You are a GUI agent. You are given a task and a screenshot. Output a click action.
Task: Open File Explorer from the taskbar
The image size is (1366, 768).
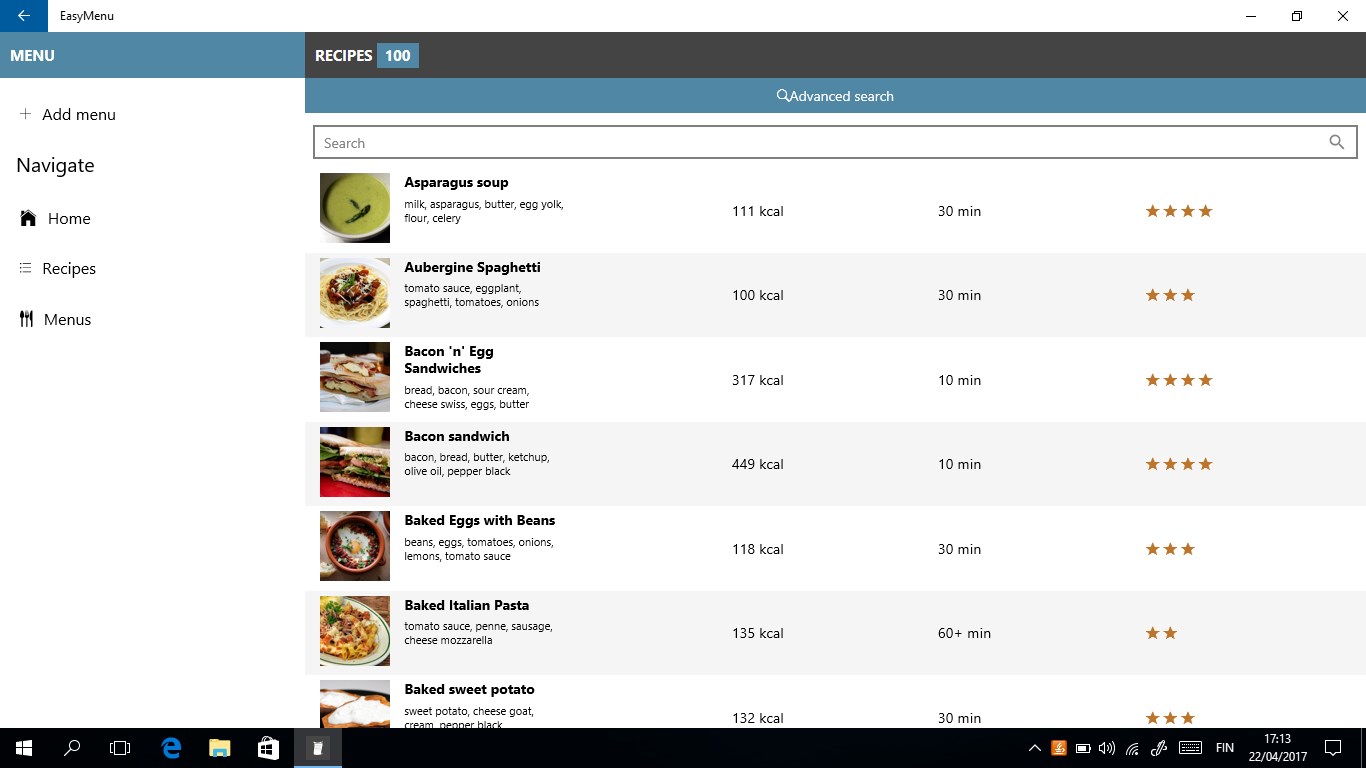click(x=219, y=747)
